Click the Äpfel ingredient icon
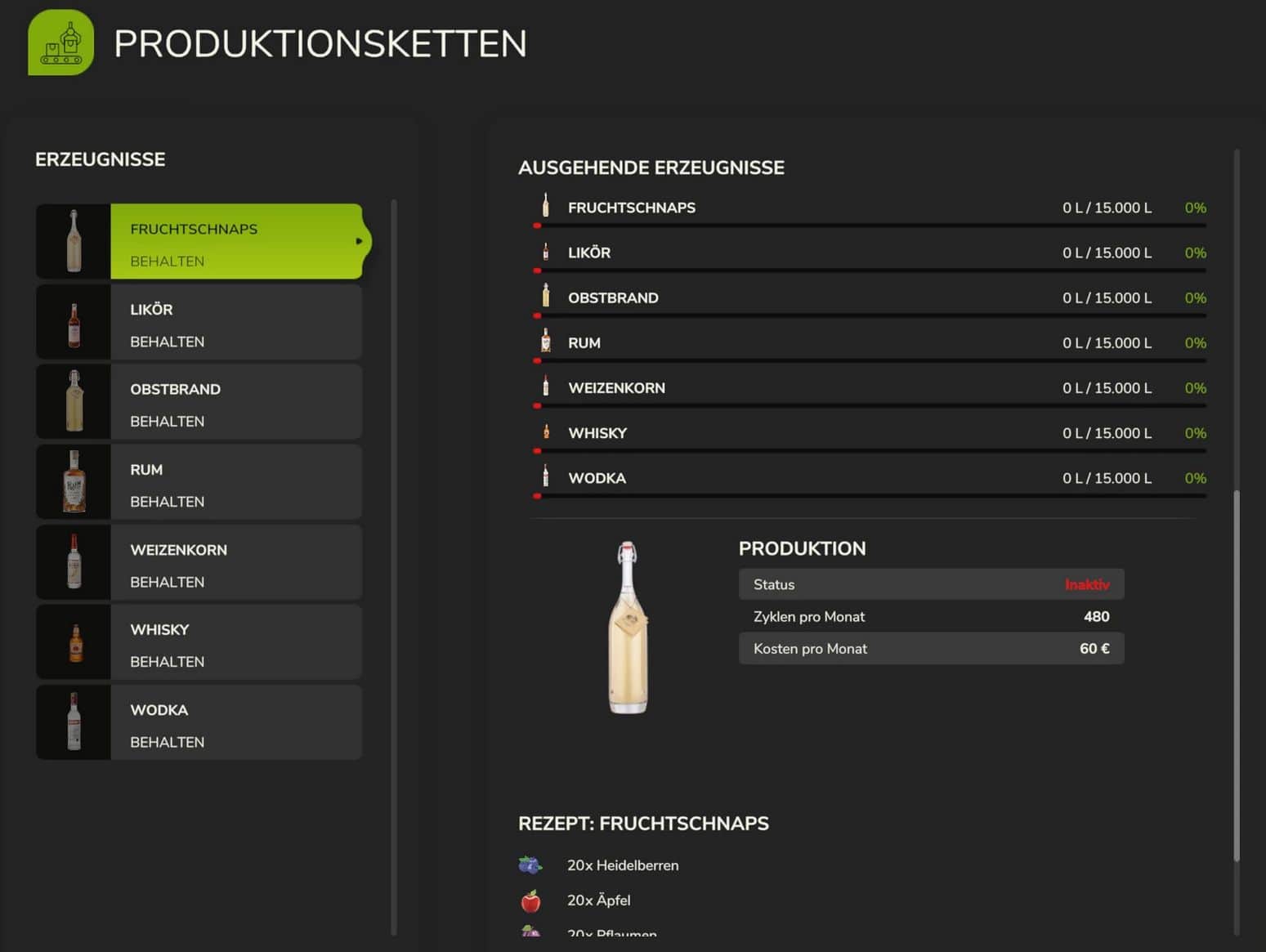The height and width of the screenshot is (952, 1266). click(x=530, y=901)
